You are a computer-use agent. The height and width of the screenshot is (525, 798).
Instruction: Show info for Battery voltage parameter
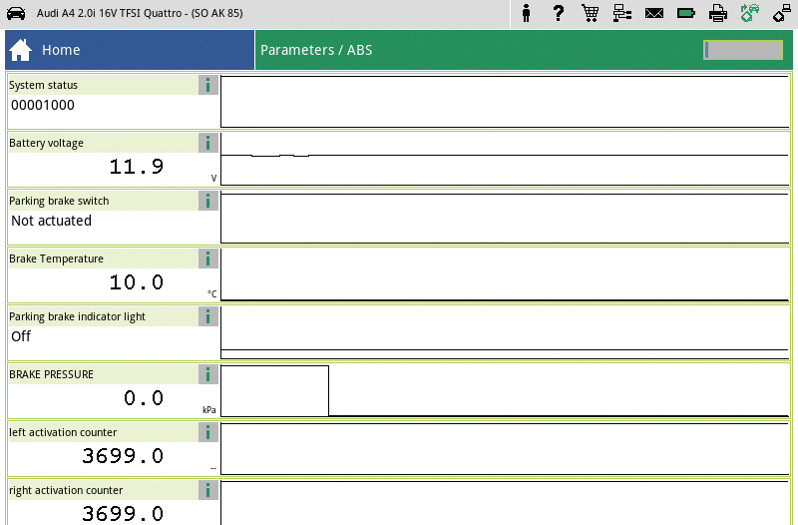pos(208,143)
